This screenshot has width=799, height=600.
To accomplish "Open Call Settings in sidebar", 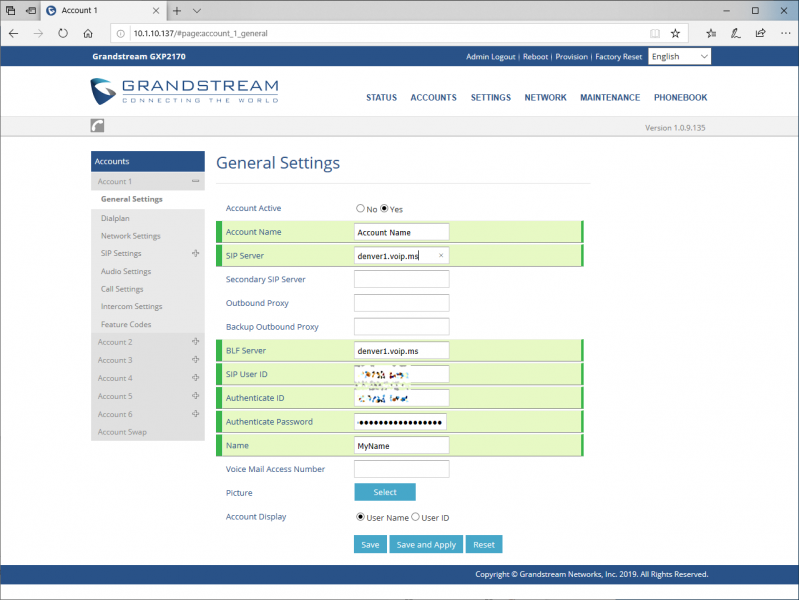I will 122,289.
